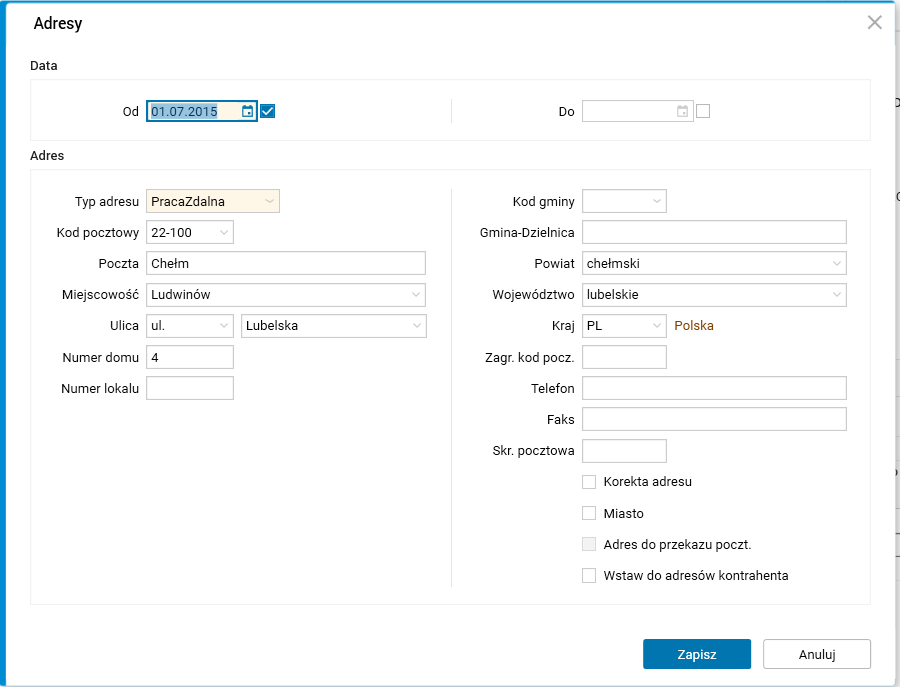
Task: Click the Poczta text field
Action: (286, 264)
